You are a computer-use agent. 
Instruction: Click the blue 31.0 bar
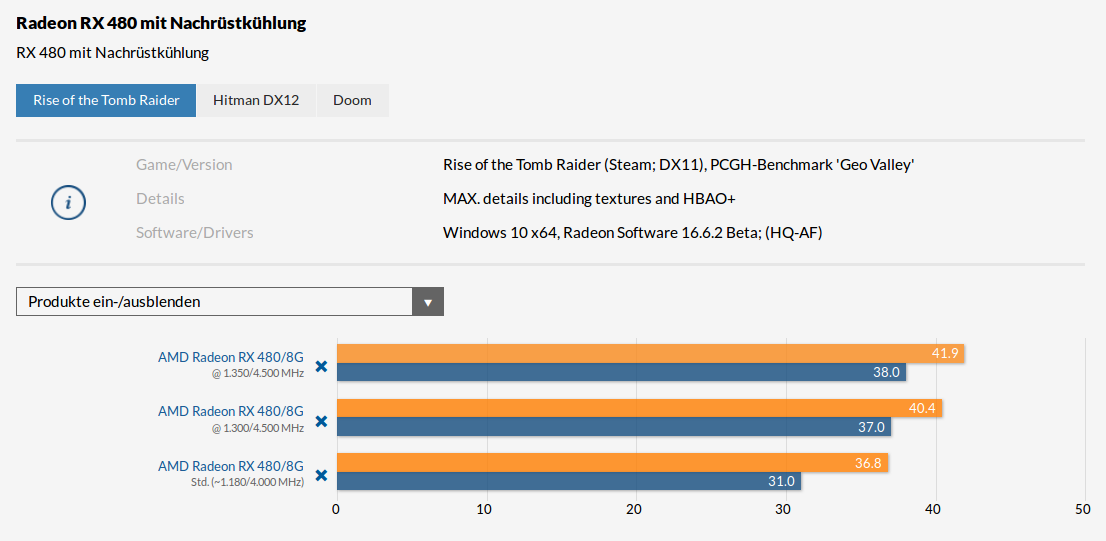tap(569, 481)
